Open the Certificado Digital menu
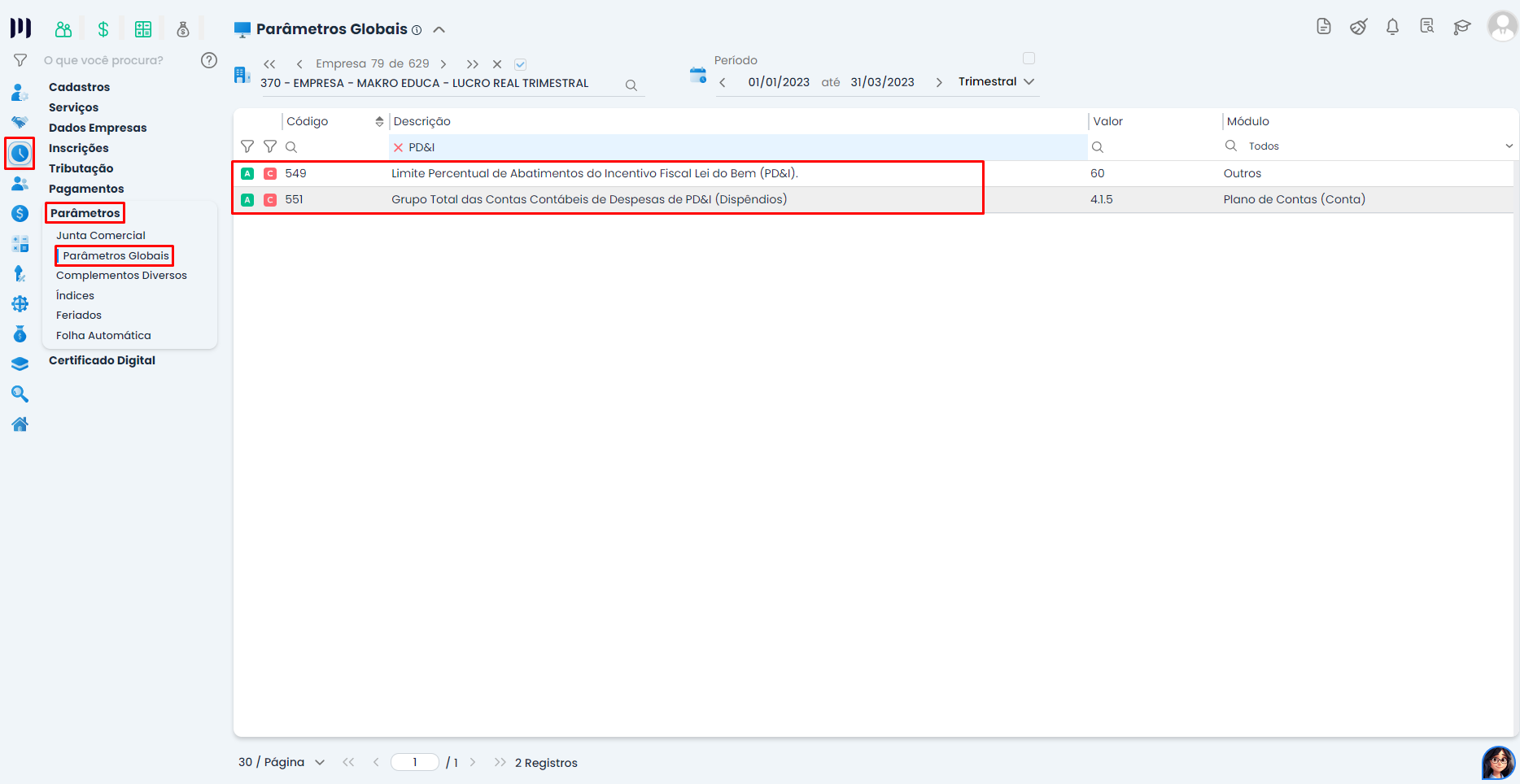 point(102,360)
